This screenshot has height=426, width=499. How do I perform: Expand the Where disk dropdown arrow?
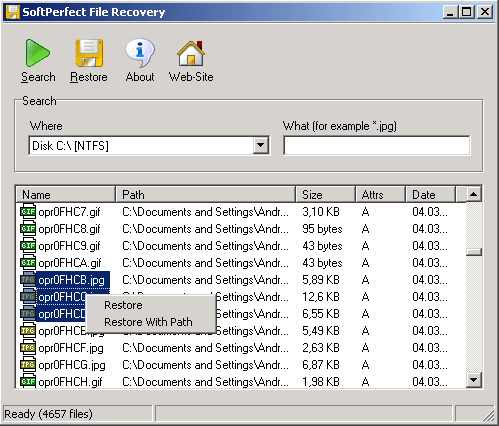[261, 145]
